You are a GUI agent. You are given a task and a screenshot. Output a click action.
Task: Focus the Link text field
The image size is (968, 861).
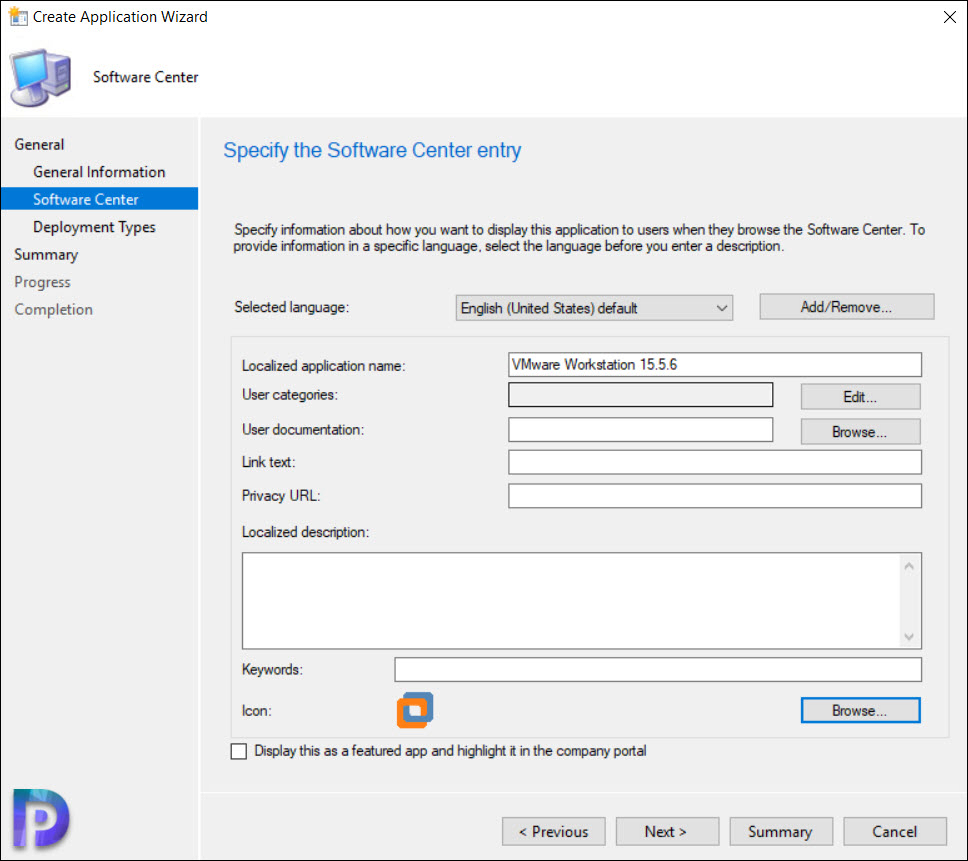[715, 462]
